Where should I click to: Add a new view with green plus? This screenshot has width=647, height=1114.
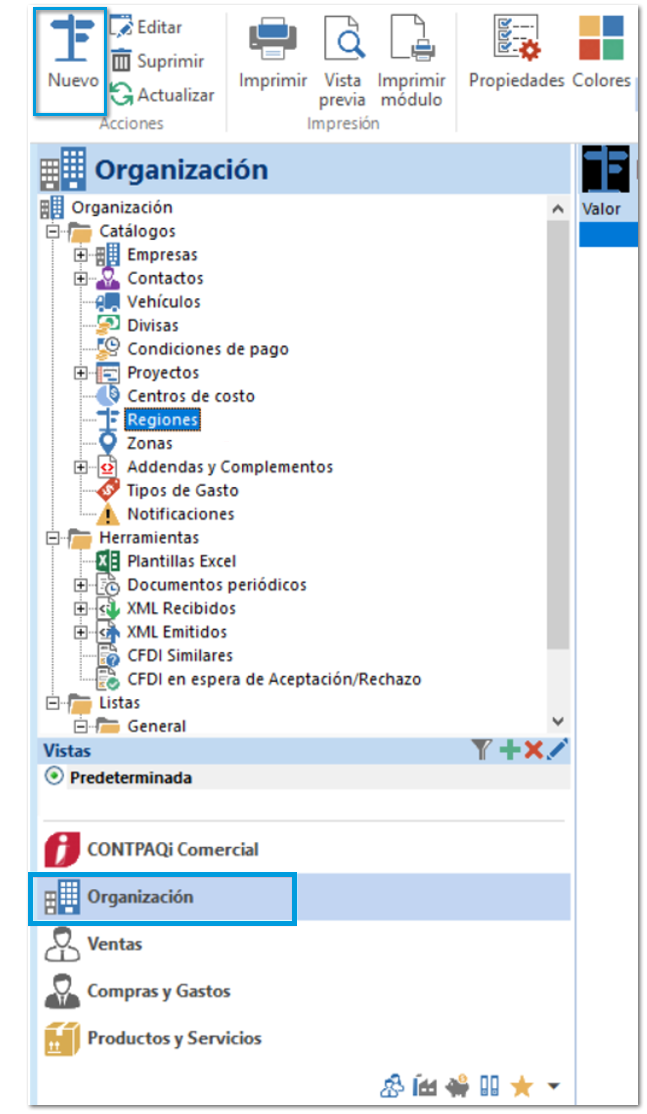tap(509, 750)
